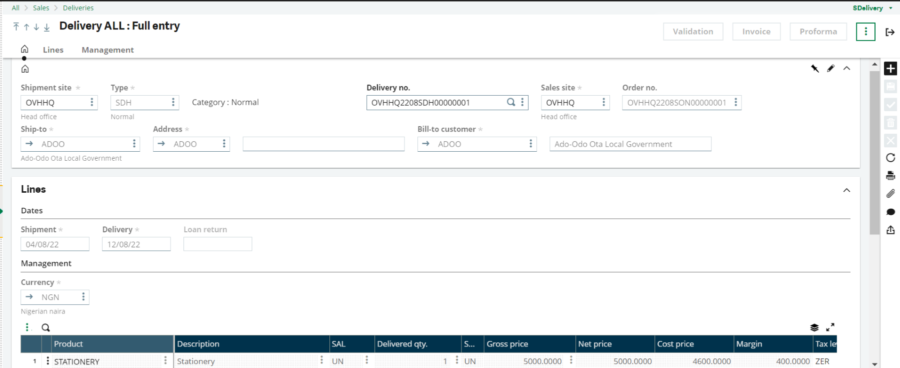Open Currency field actions menu
The height and width of the screenshot is (368, 900).
click(83, 297)
